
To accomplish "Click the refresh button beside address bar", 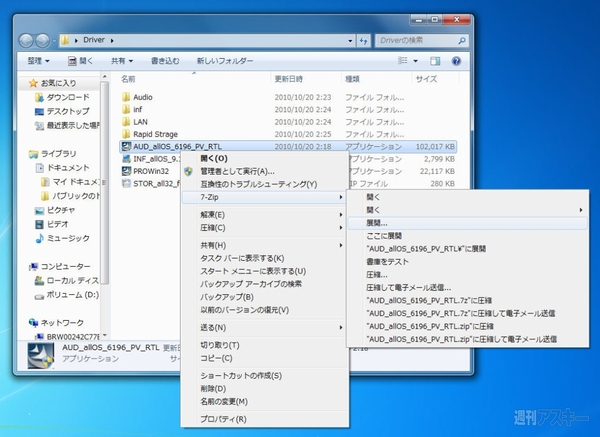I will [x=364, y=41].
